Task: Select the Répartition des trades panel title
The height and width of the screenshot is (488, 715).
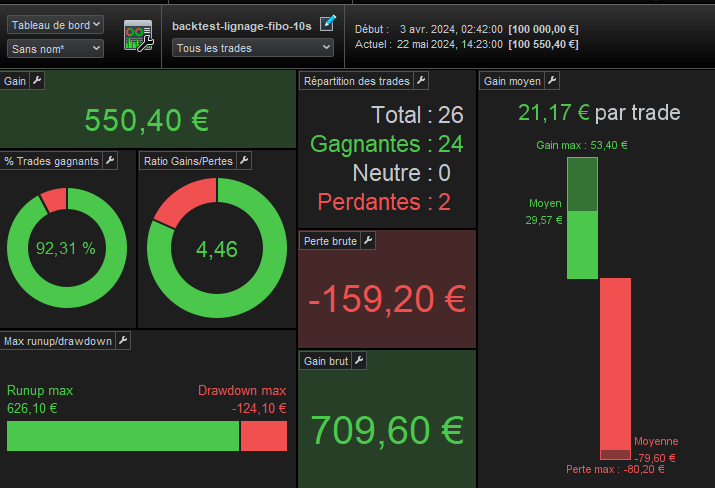Action: pos(357,81)
